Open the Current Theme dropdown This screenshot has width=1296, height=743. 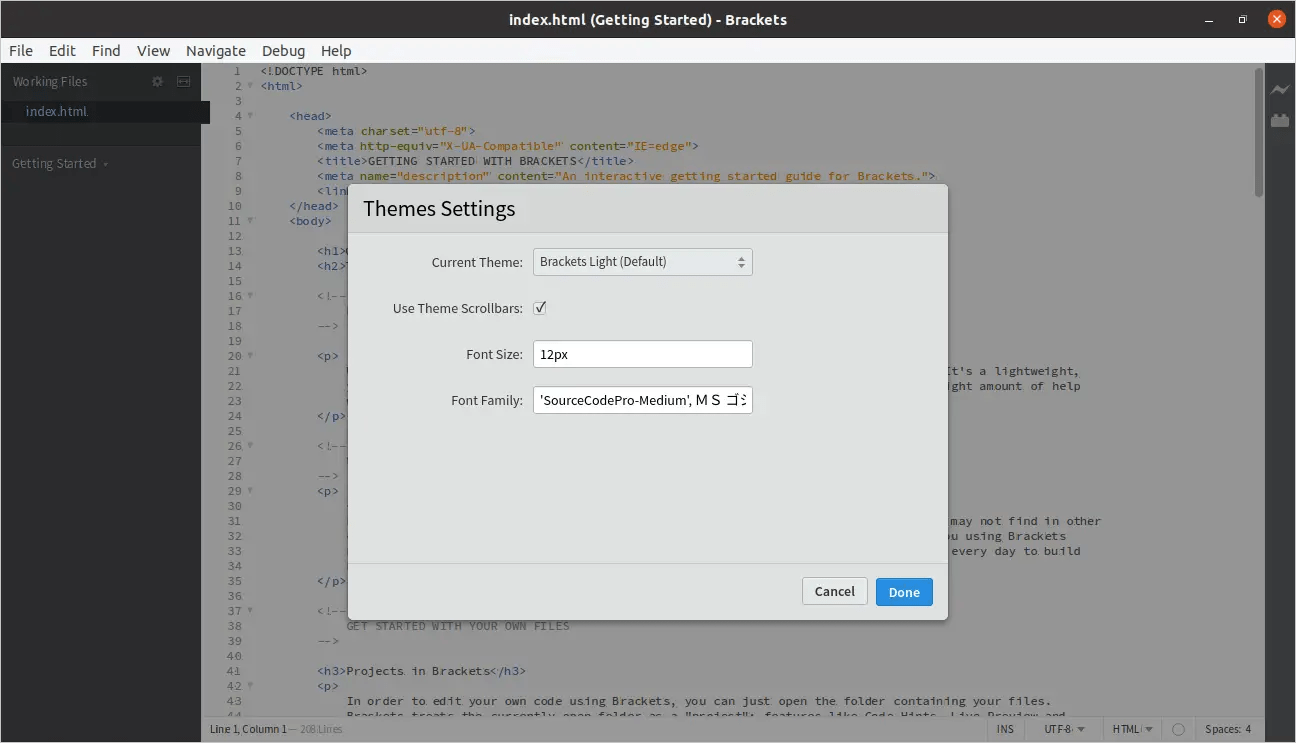[642, 261]
